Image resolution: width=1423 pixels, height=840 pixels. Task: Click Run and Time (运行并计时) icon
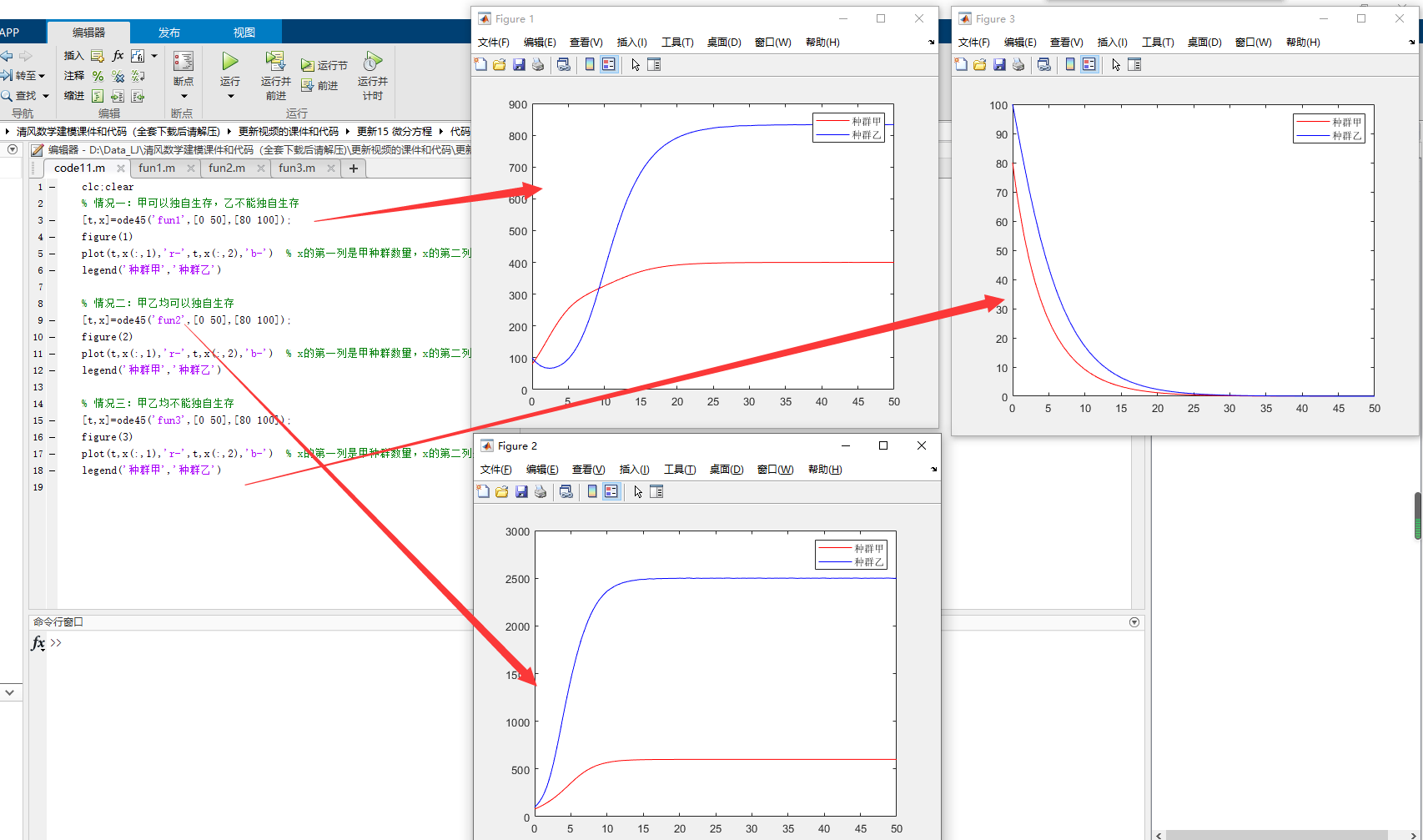(x=373, y=61)
